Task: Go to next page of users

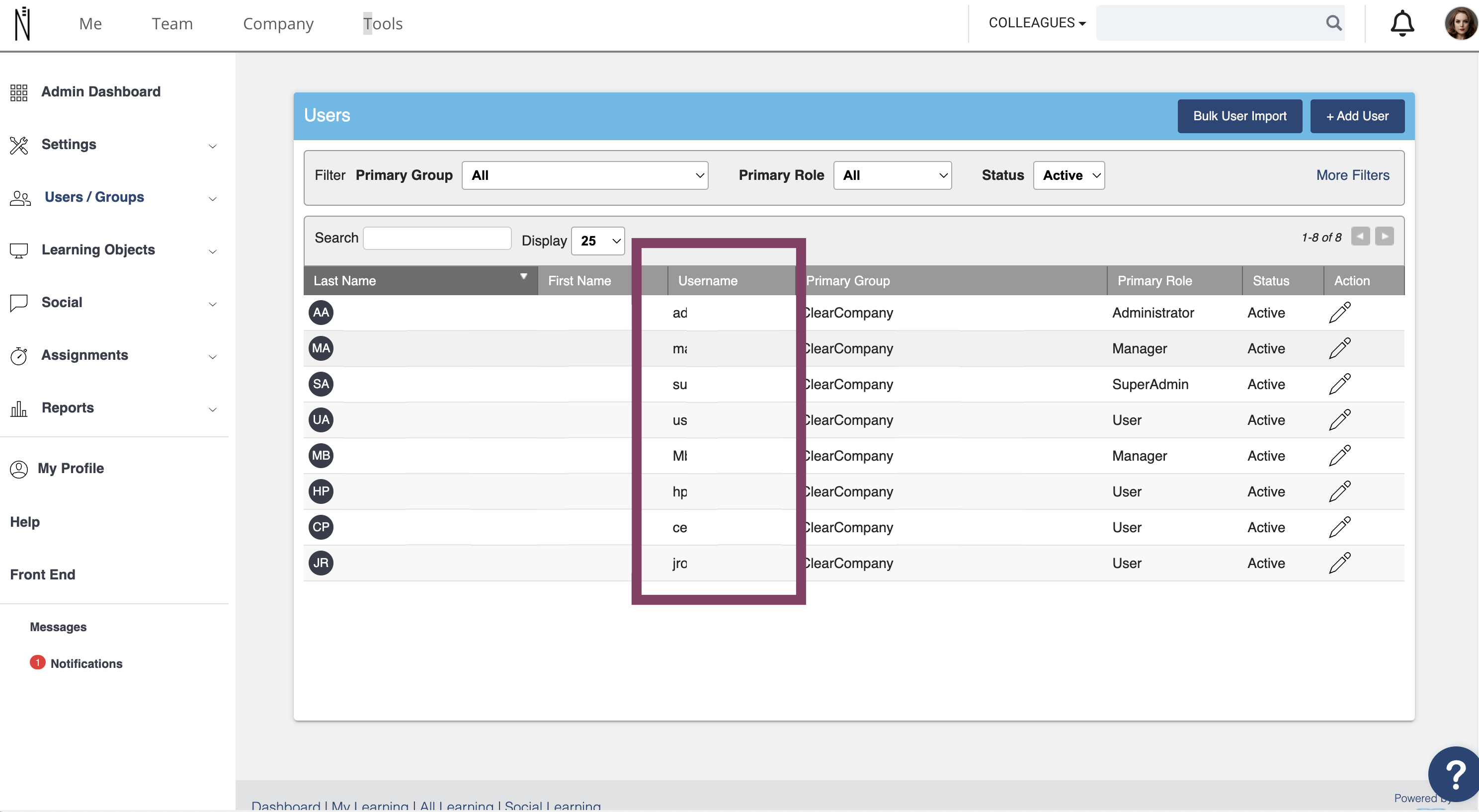Action: pyautogui.click(x=1384, y=236)
